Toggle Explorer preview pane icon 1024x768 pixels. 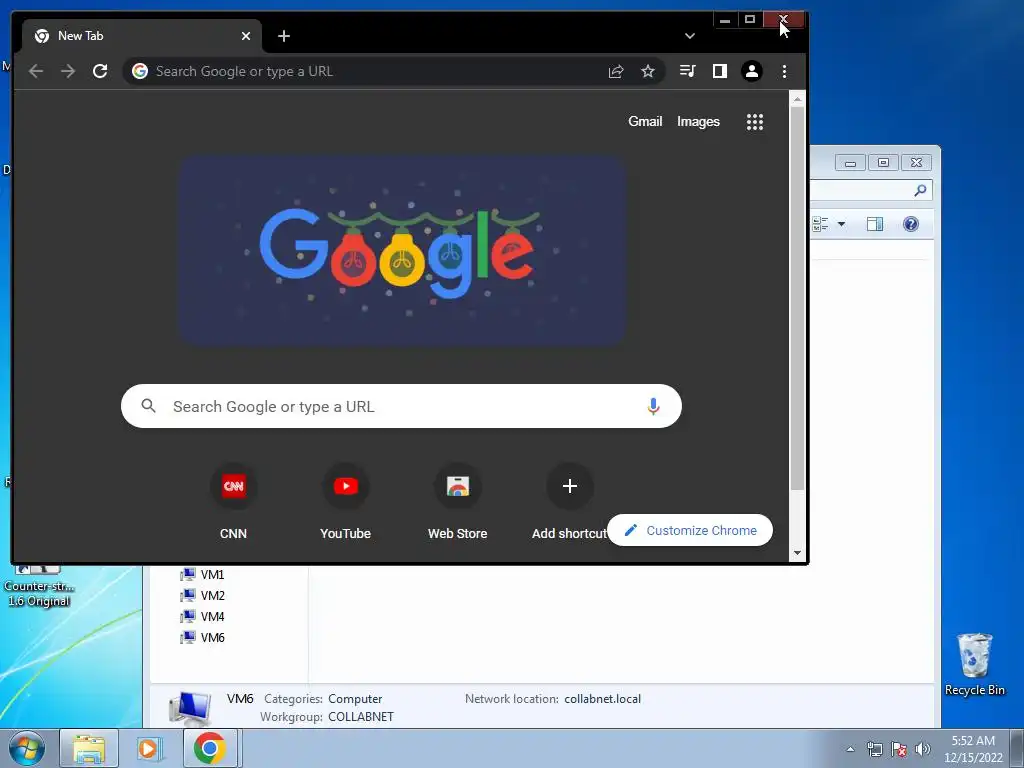[874, 224]
